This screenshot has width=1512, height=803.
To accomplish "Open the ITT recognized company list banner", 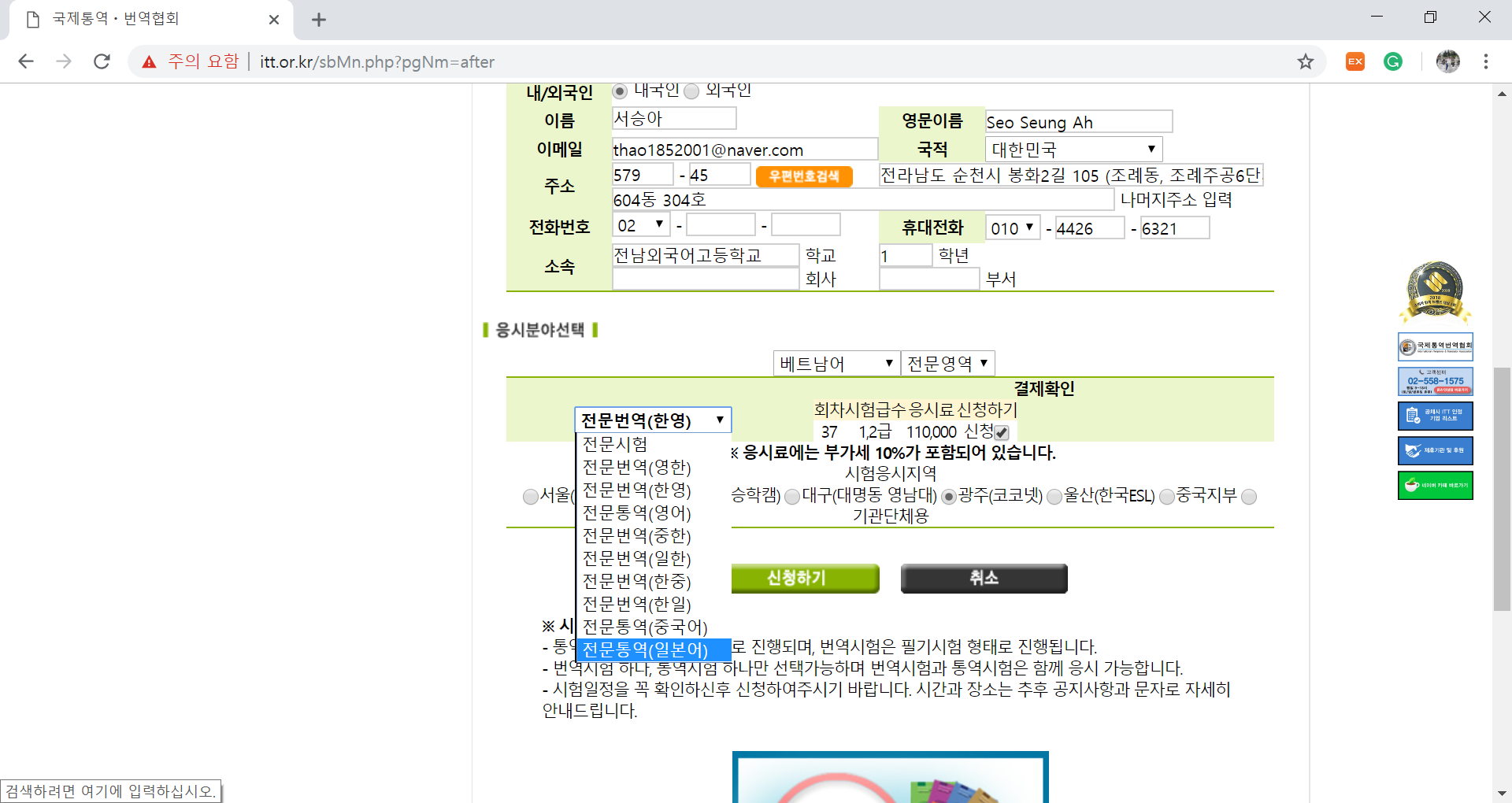I will coord(1435,416).
